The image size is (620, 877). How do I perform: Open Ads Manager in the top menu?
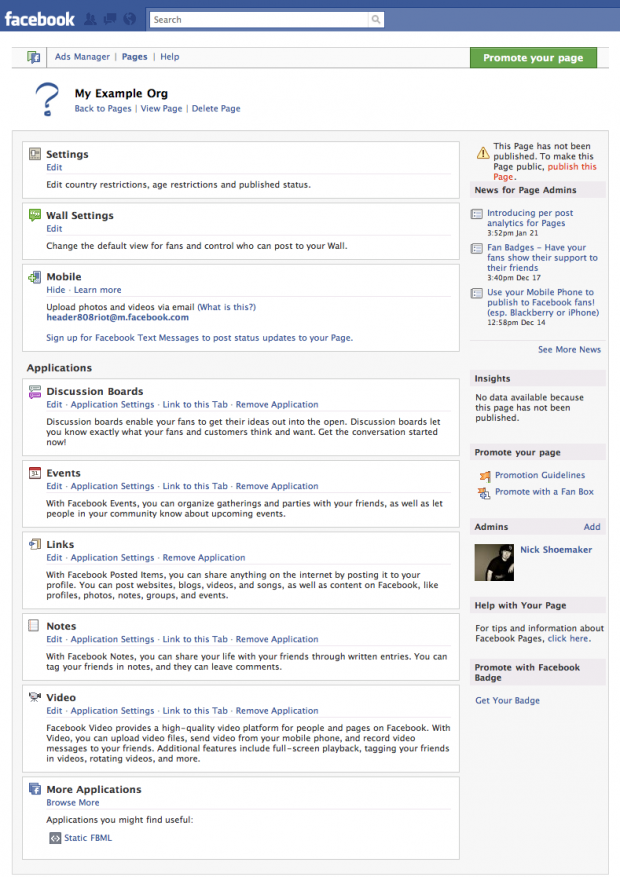[x=82, y=56]
